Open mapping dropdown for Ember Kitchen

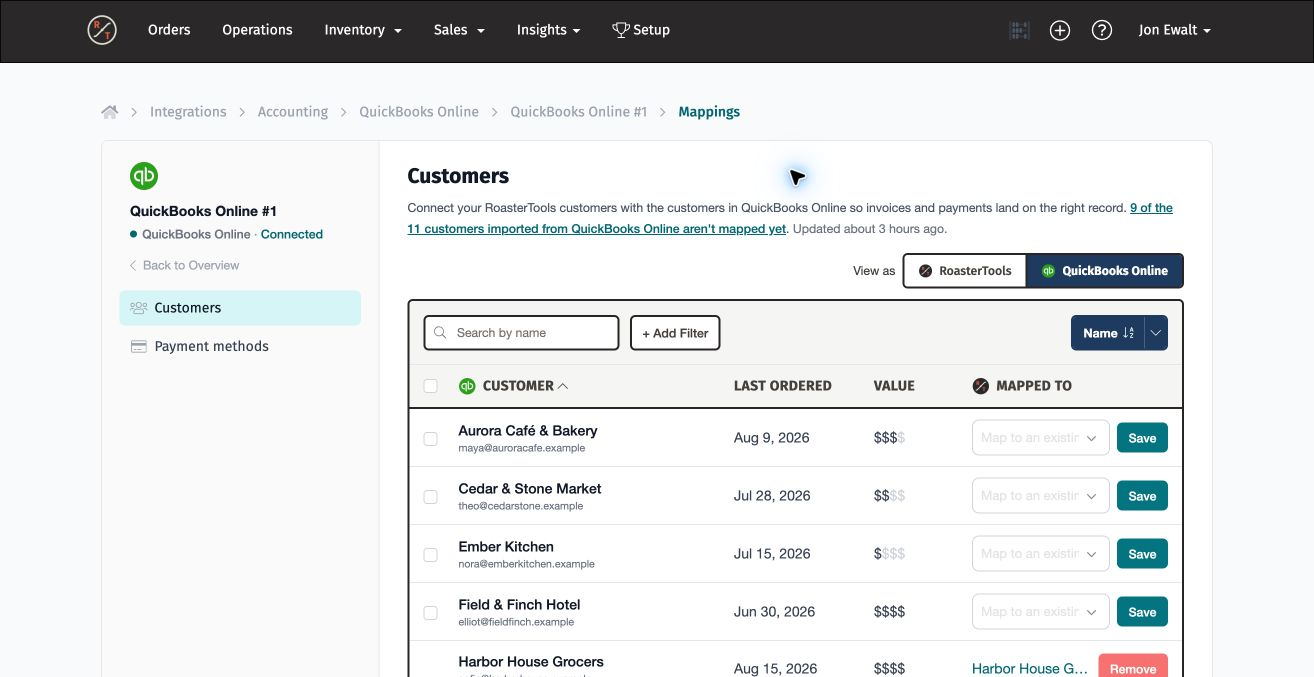tap(1040, 554)
